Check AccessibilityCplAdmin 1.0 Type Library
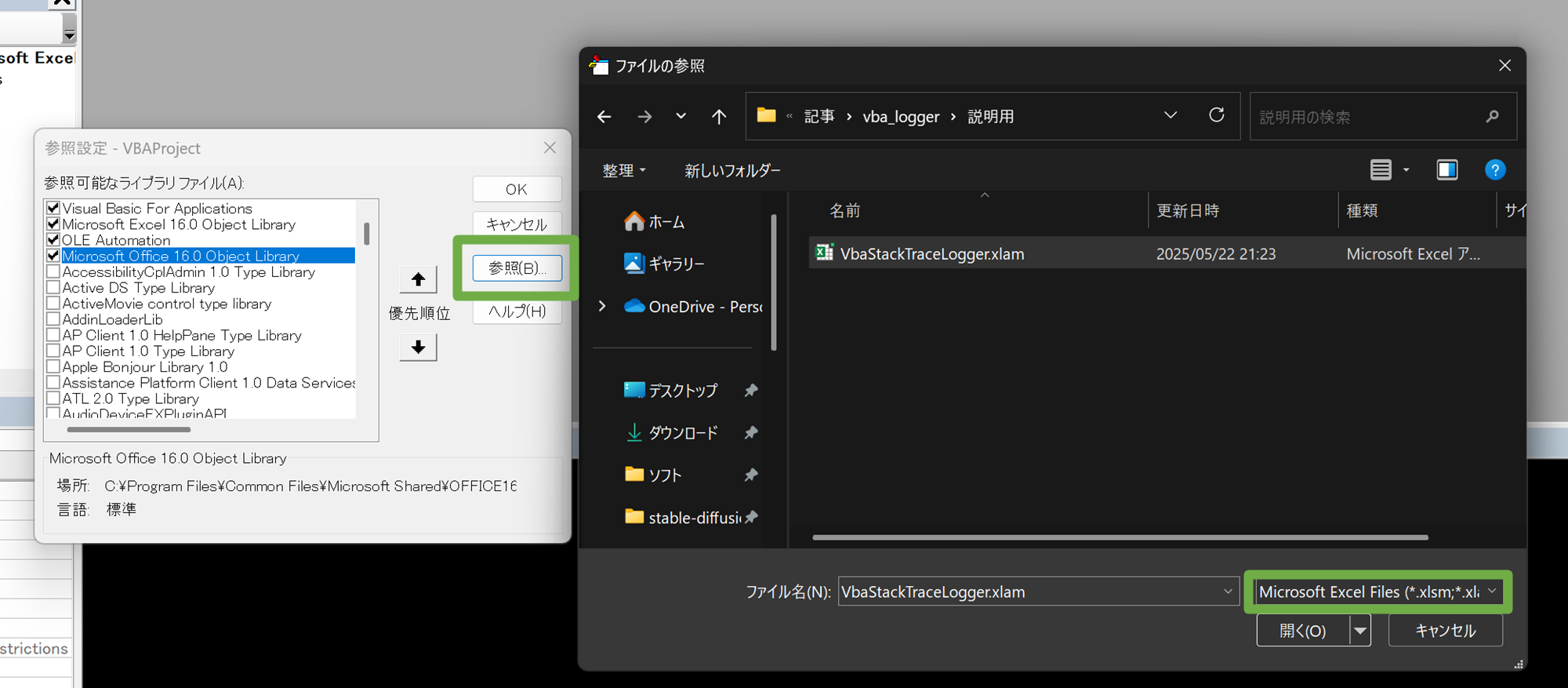Image resolution: width=1568 pixels, height=688 pixels. point(53,271)
